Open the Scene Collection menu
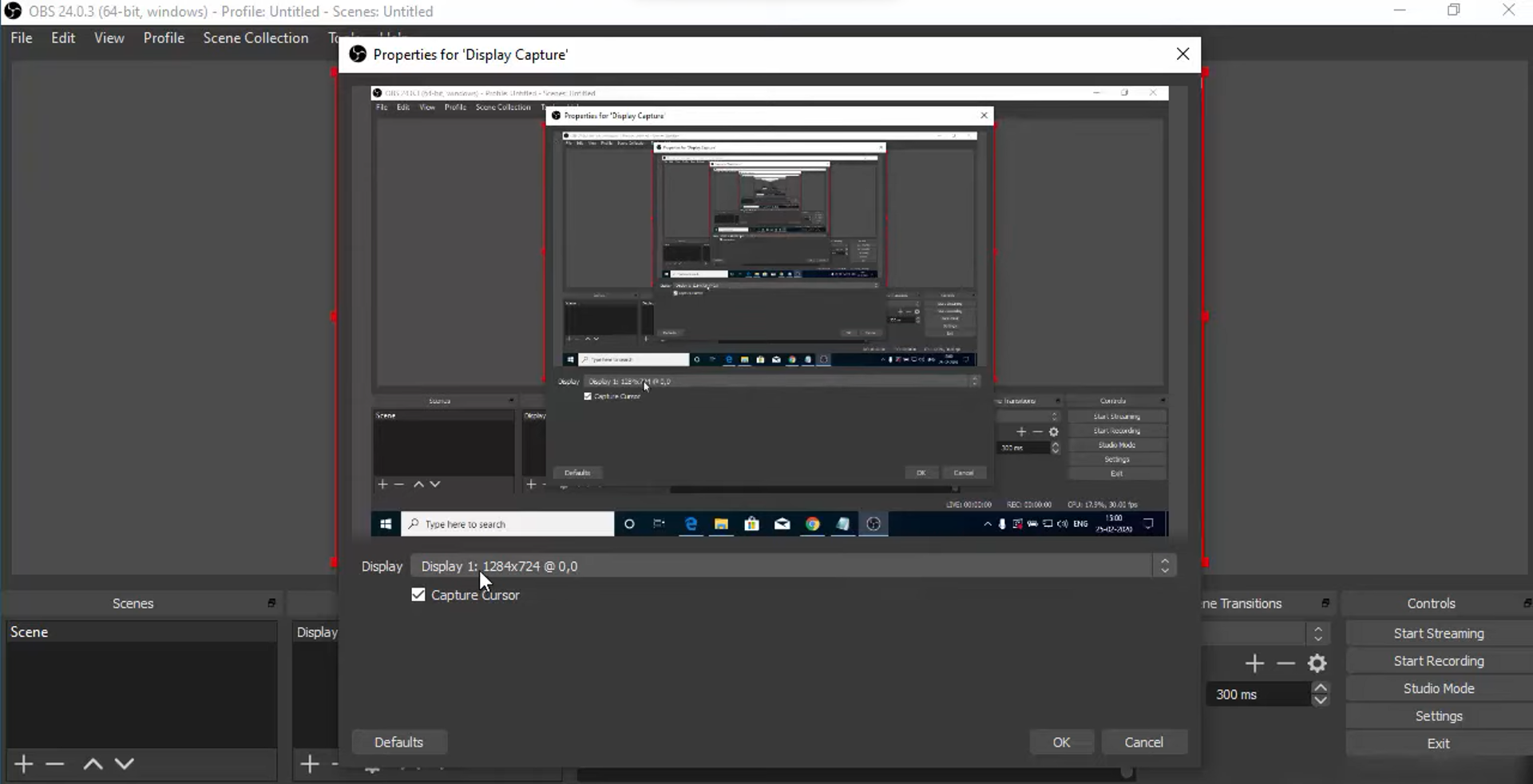This screenshot has height=784, width=1533. (x=255, y=38)
